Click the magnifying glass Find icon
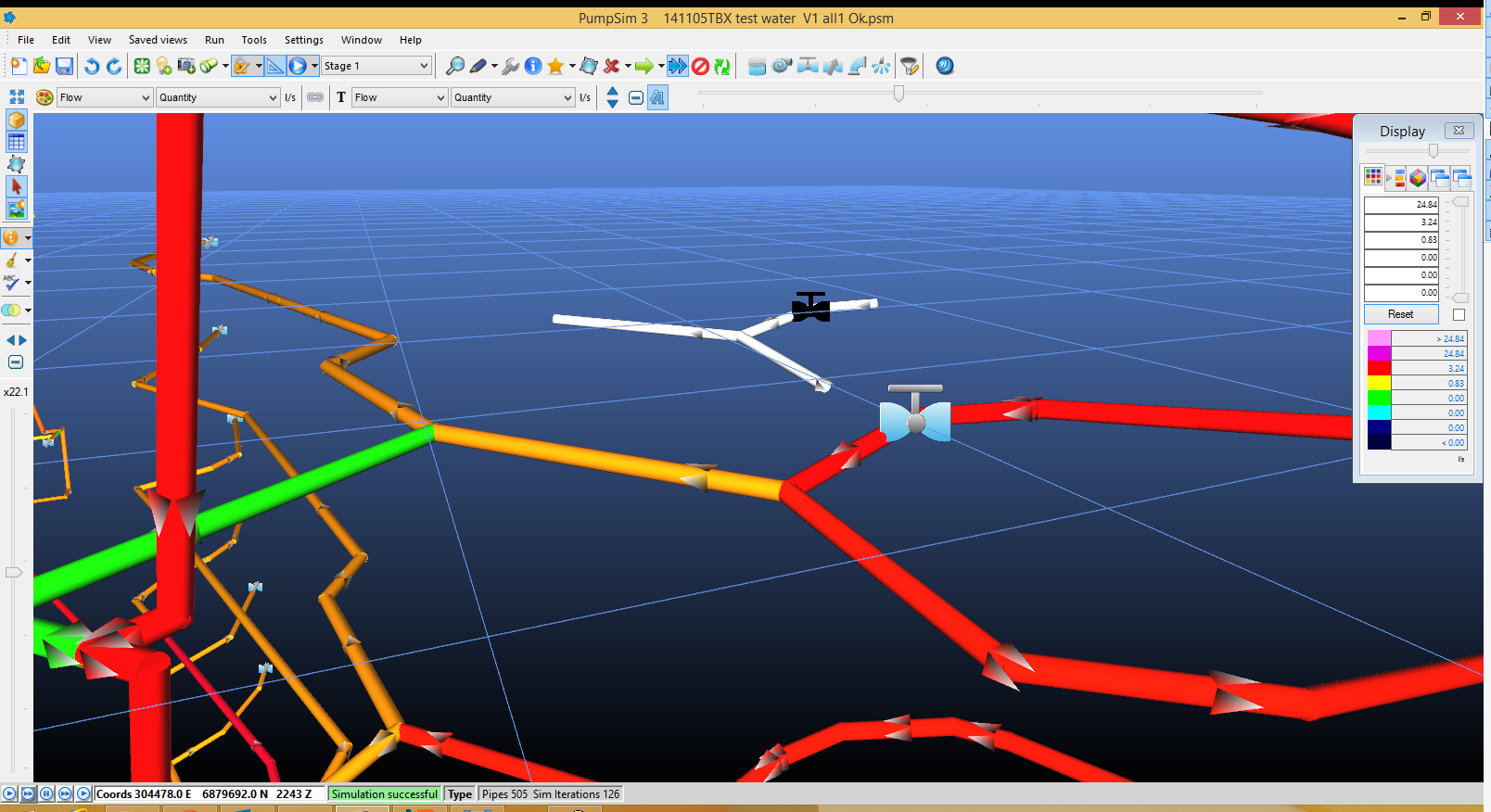 (454, 66)
